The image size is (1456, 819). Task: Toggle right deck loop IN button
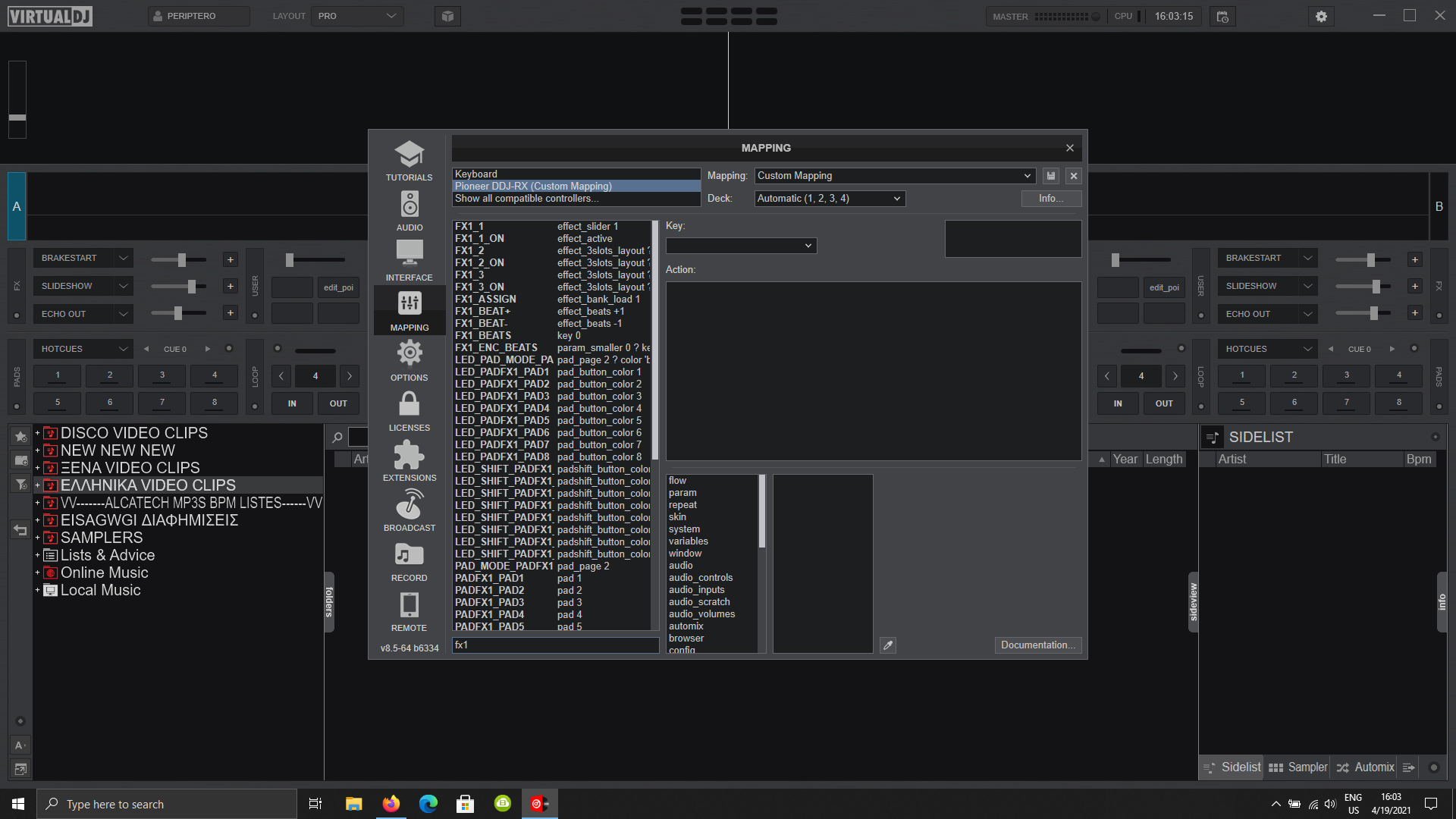point(1118,403)
